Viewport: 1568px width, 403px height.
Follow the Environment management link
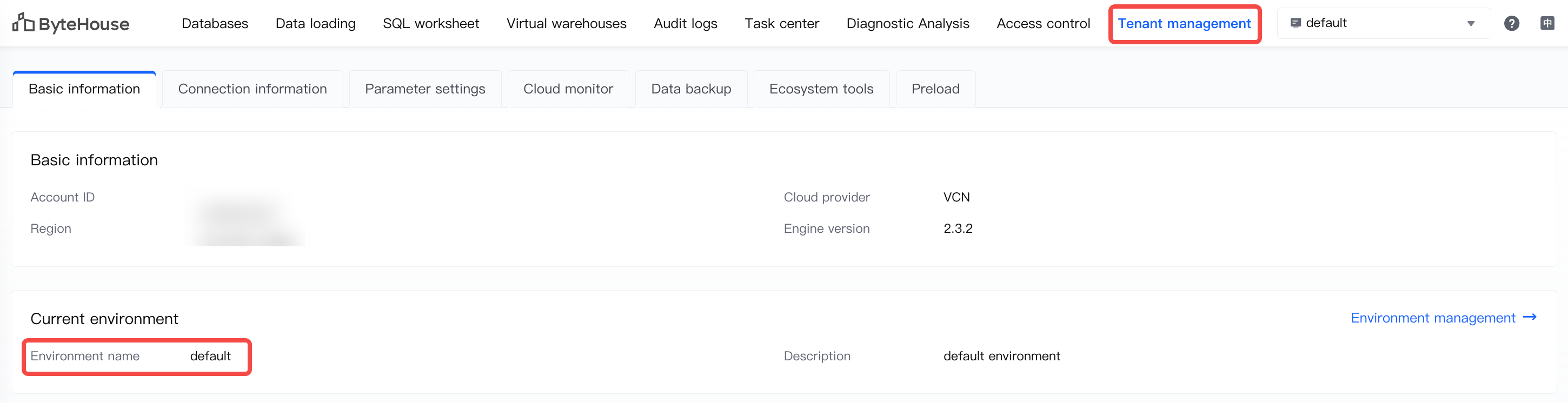click(1432, 318)
